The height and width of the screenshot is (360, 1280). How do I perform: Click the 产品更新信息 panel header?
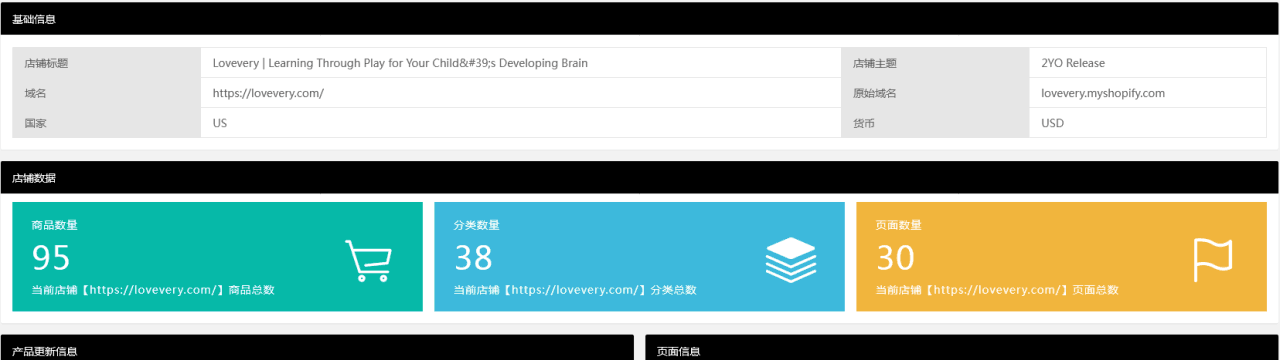(x=317, y=347)
